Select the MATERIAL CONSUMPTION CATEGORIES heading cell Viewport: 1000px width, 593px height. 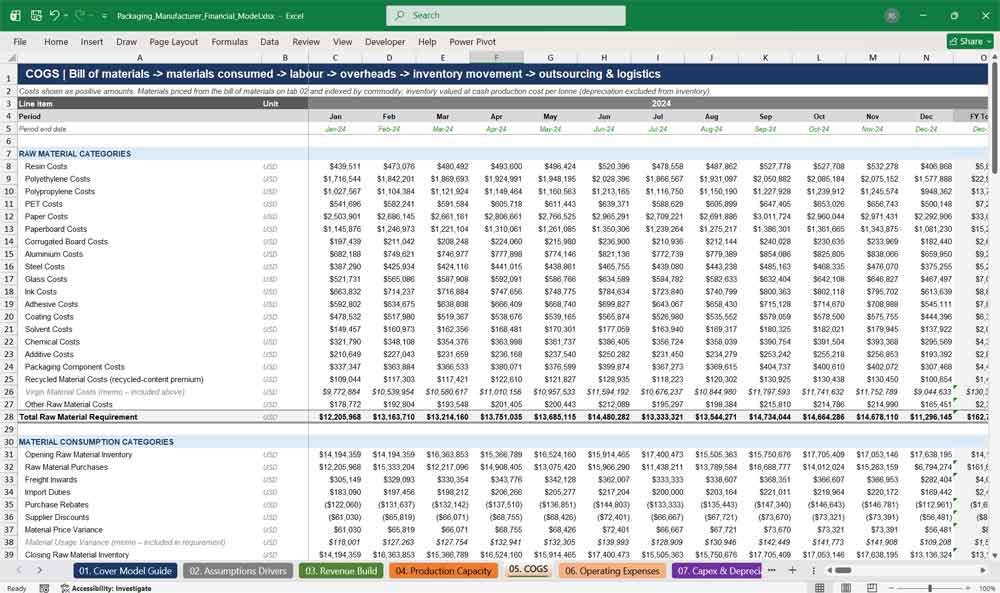click(x=140, y=442)
